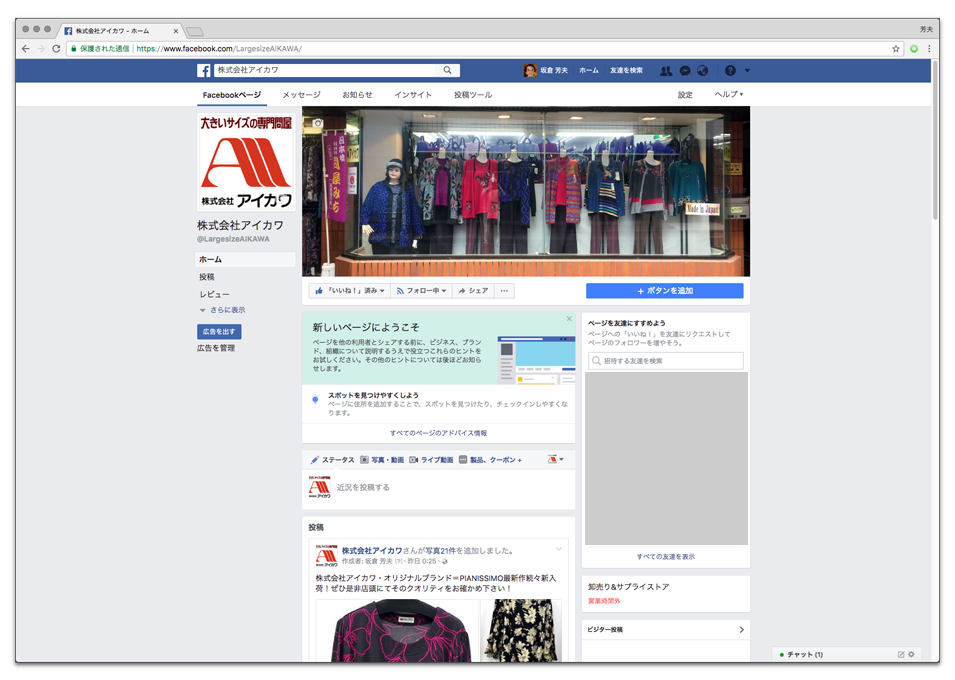
Task: Click 友達を検索 in top bar
Action: 626,71
